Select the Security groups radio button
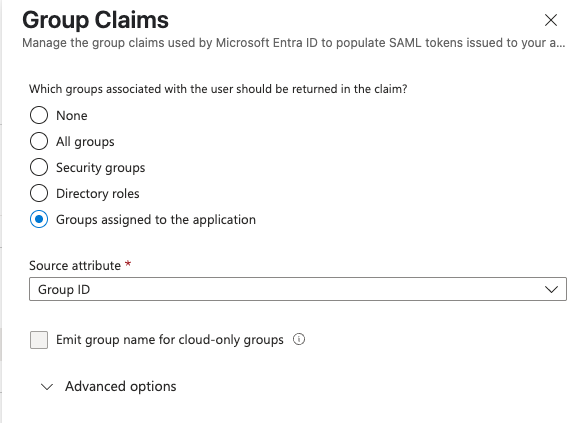 (39, 167)
